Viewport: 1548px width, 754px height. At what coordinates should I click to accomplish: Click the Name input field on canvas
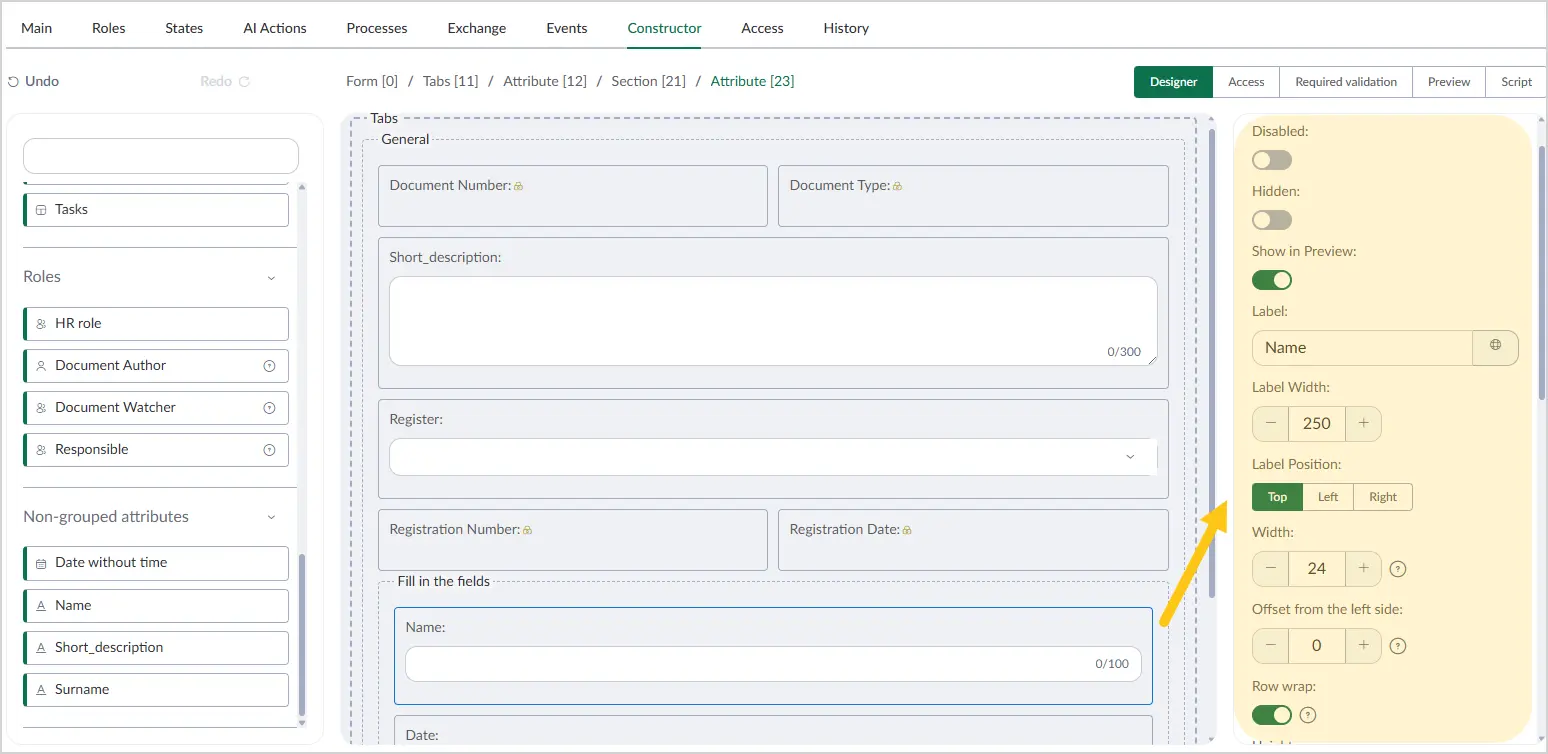point(773,664)
